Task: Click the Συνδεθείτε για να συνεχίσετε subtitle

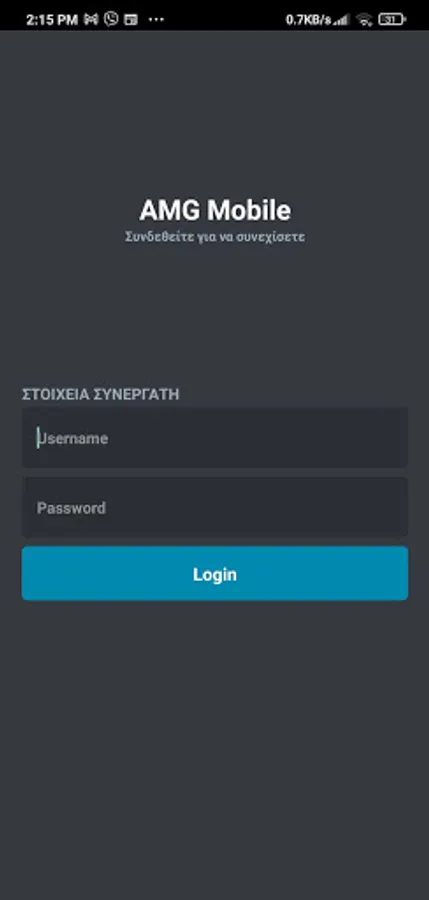Action: point(215,236)
